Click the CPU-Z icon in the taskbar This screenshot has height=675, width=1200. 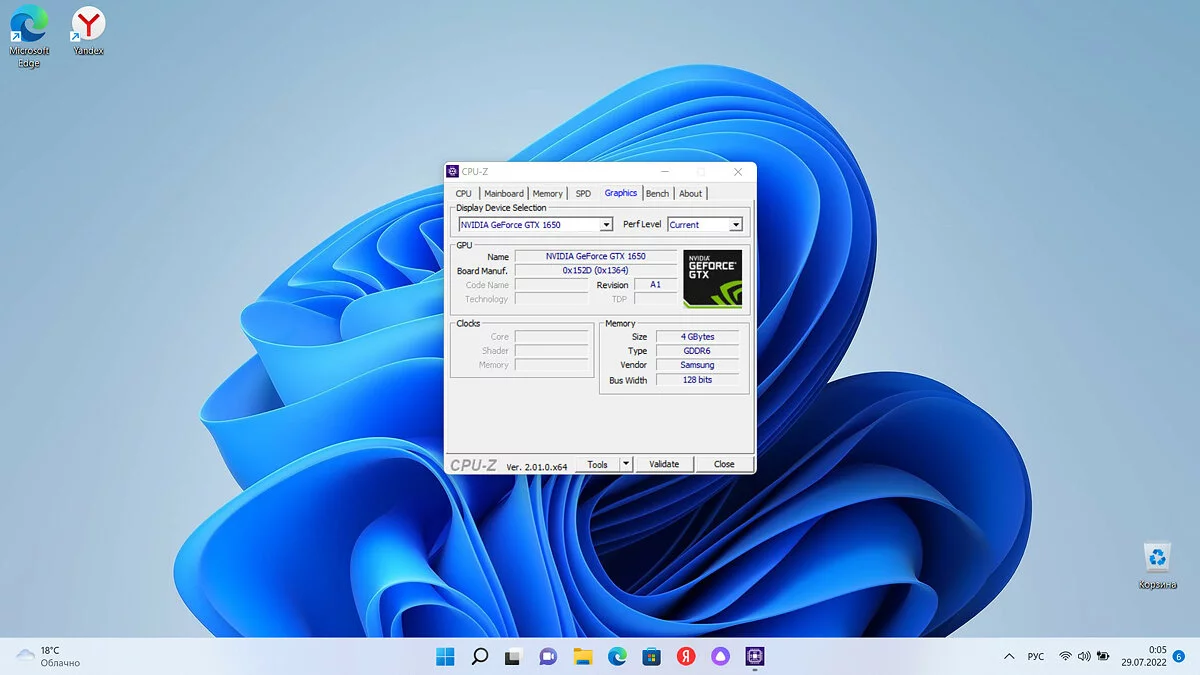[754, 657]
